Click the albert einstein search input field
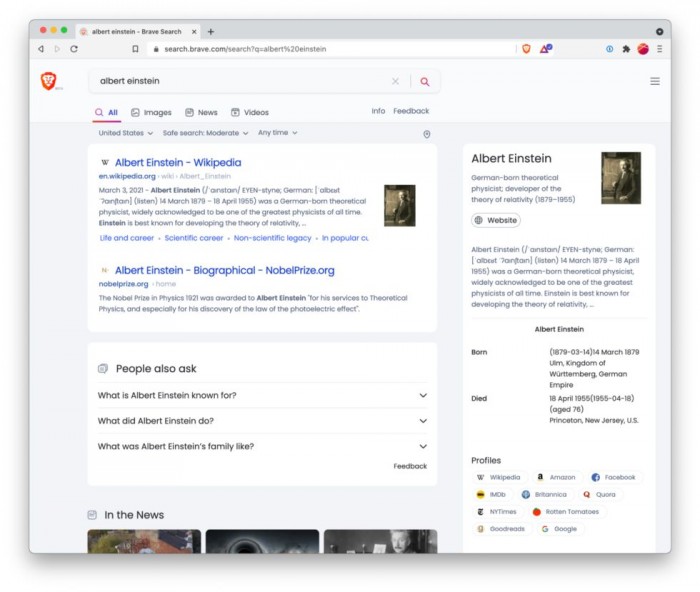Image resolution: width=700 pixels, height=592 pixels. pyautogui.click(x=240, y=81)
